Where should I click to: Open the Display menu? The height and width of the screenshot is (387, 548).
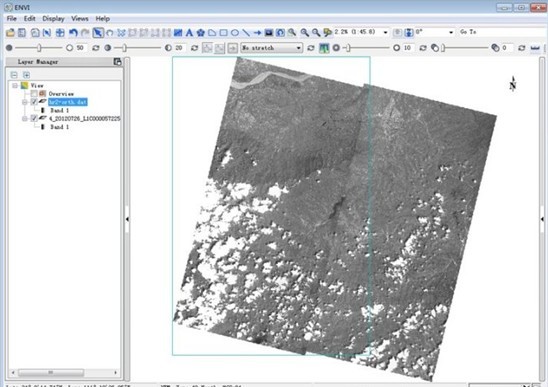[53, 19]
